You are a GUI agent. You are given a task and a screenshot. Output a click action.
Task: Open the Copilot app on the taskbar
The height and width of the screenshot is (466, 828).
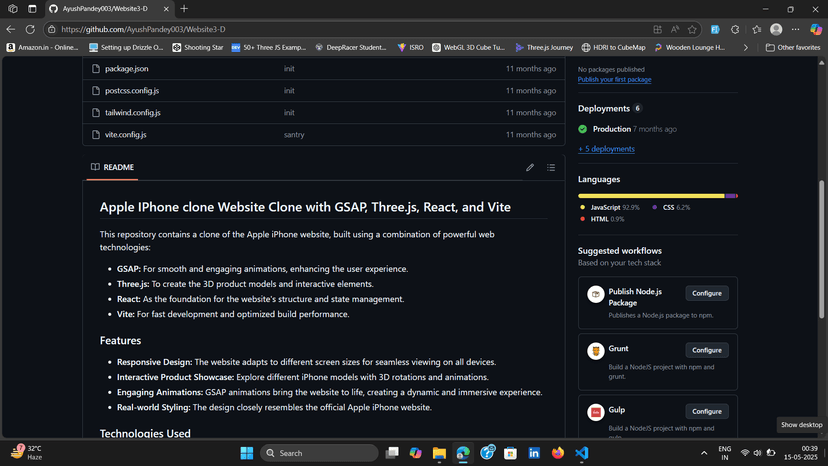pos(416,453)
